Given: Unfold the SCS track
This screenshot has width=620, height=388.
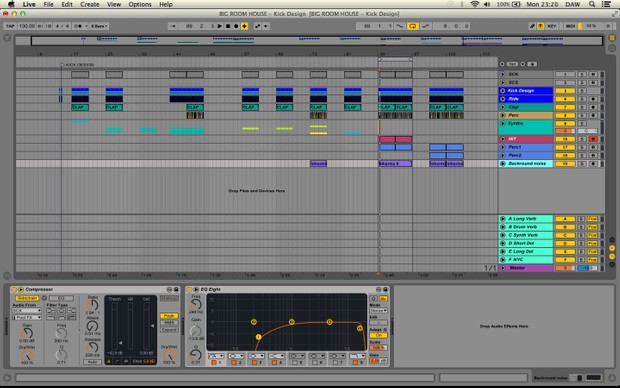Looking at the screenshot, I should (503, 83).
